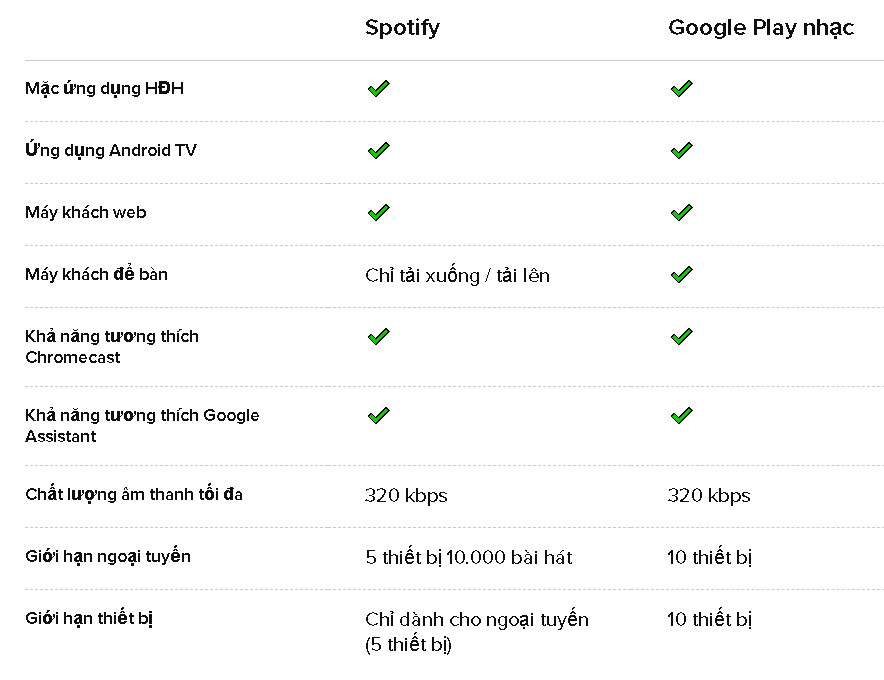Click Google Play checkmark for Máy khách web
The height and width of the screenshot is (680, 884).
(x=681, y=213)
